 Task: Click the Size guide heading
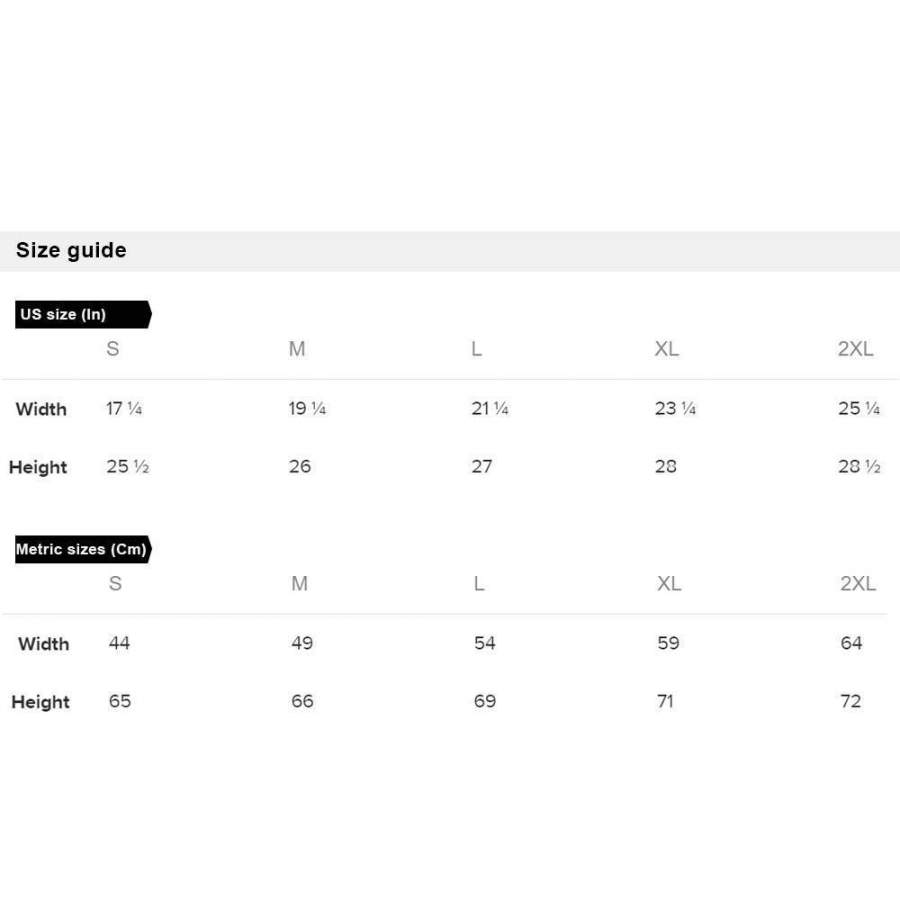[71, 250]
